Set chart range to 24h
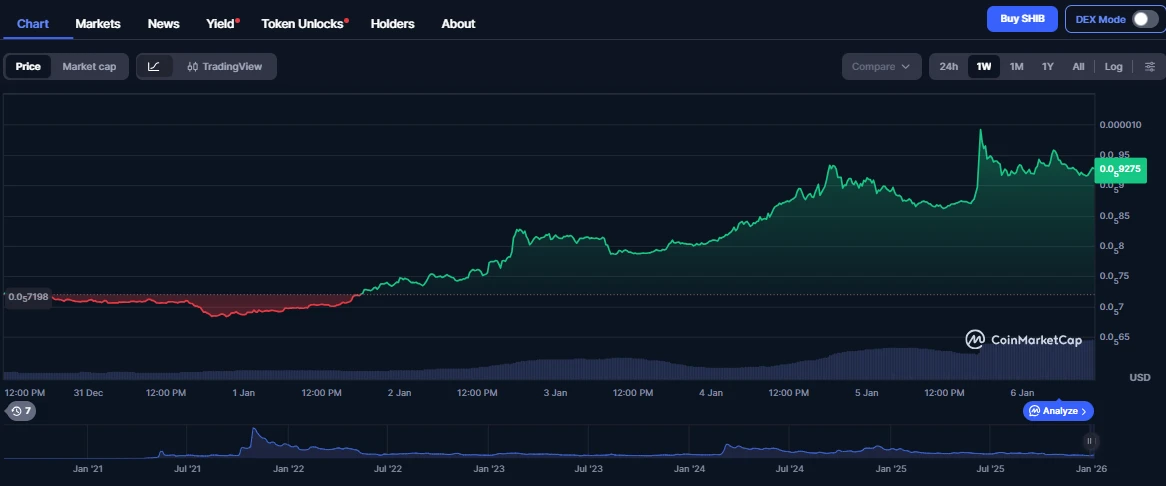Viewport: 1166px width, 486px height. pyautogui.click(x=948, y=67)
